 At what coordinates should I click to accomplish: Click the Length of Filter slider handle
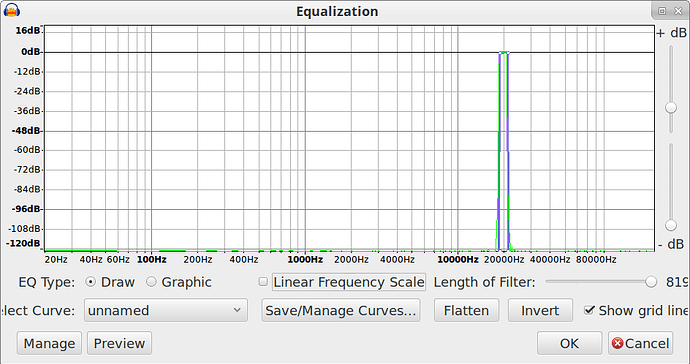click(651, 282)
